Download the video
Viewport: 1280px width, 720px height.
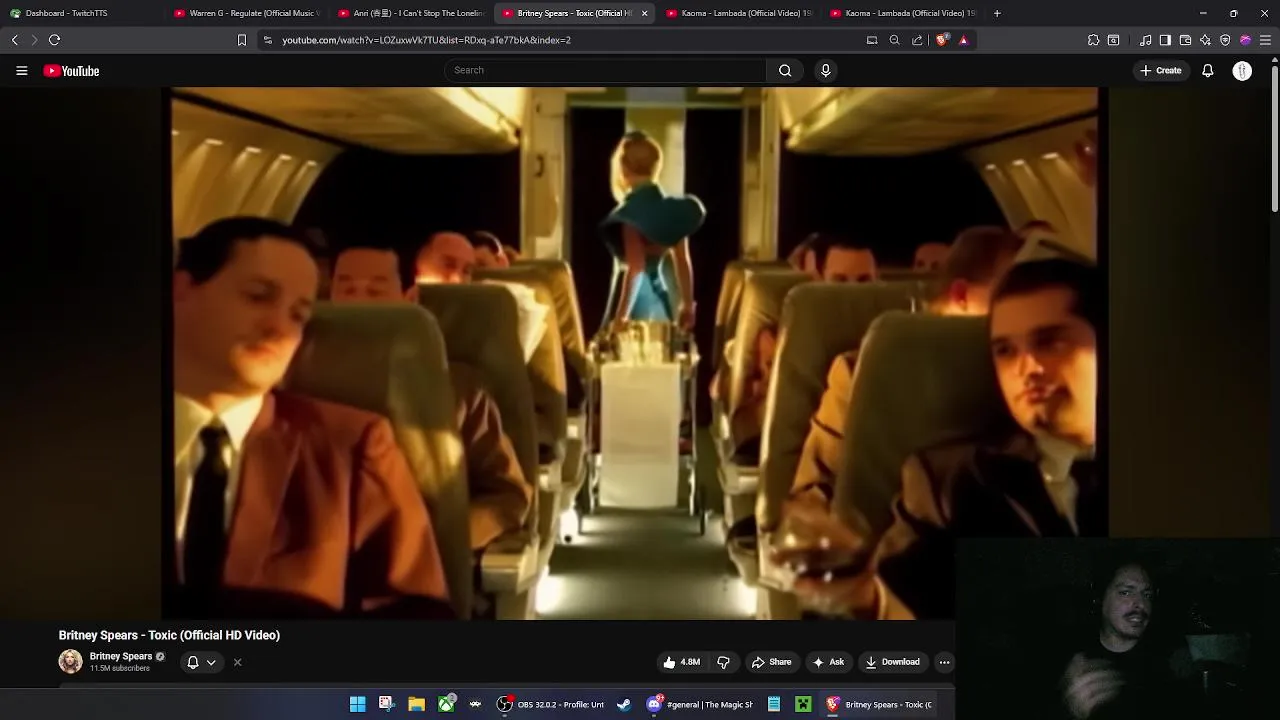(x=892, y=662)
